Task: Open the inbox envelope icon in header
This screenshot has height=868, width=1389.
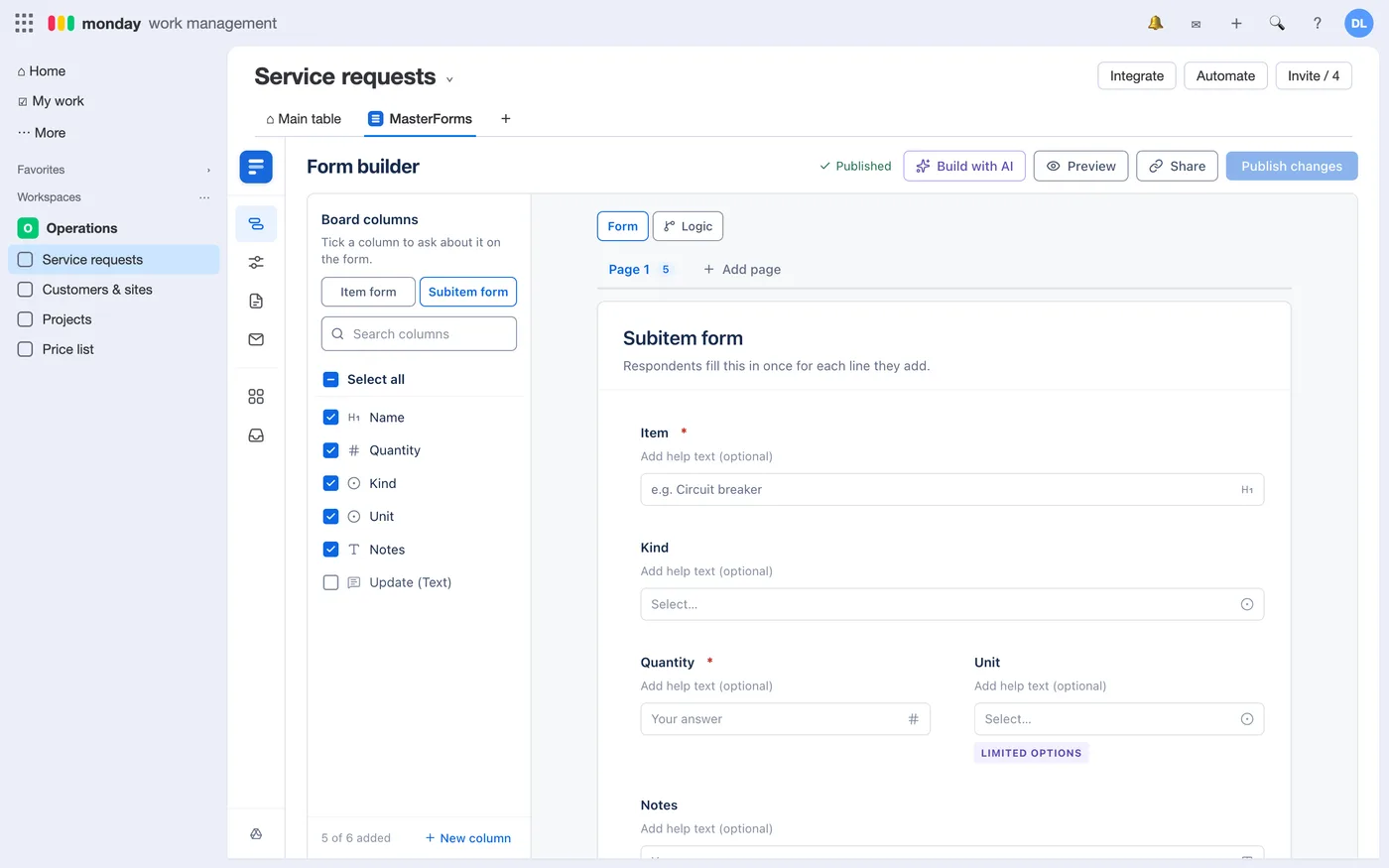Action: 1196,24
